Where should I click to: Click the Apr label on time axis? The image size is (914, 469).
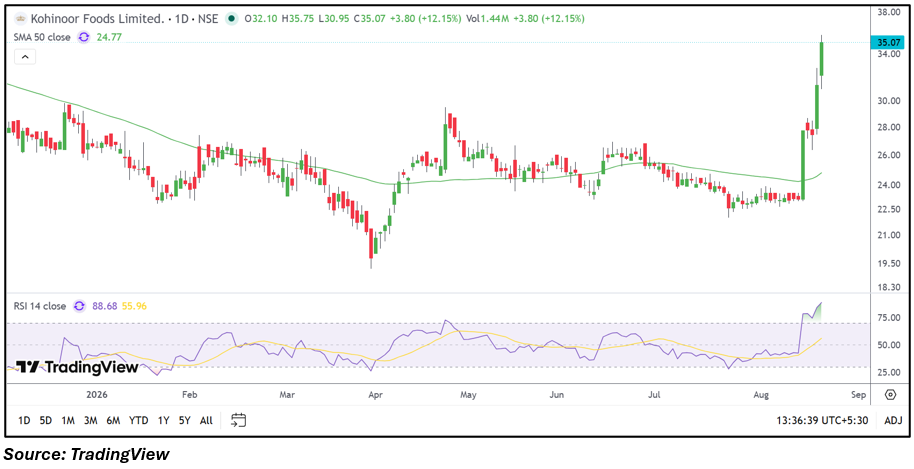pyautogui.click(x=374, y=395)
